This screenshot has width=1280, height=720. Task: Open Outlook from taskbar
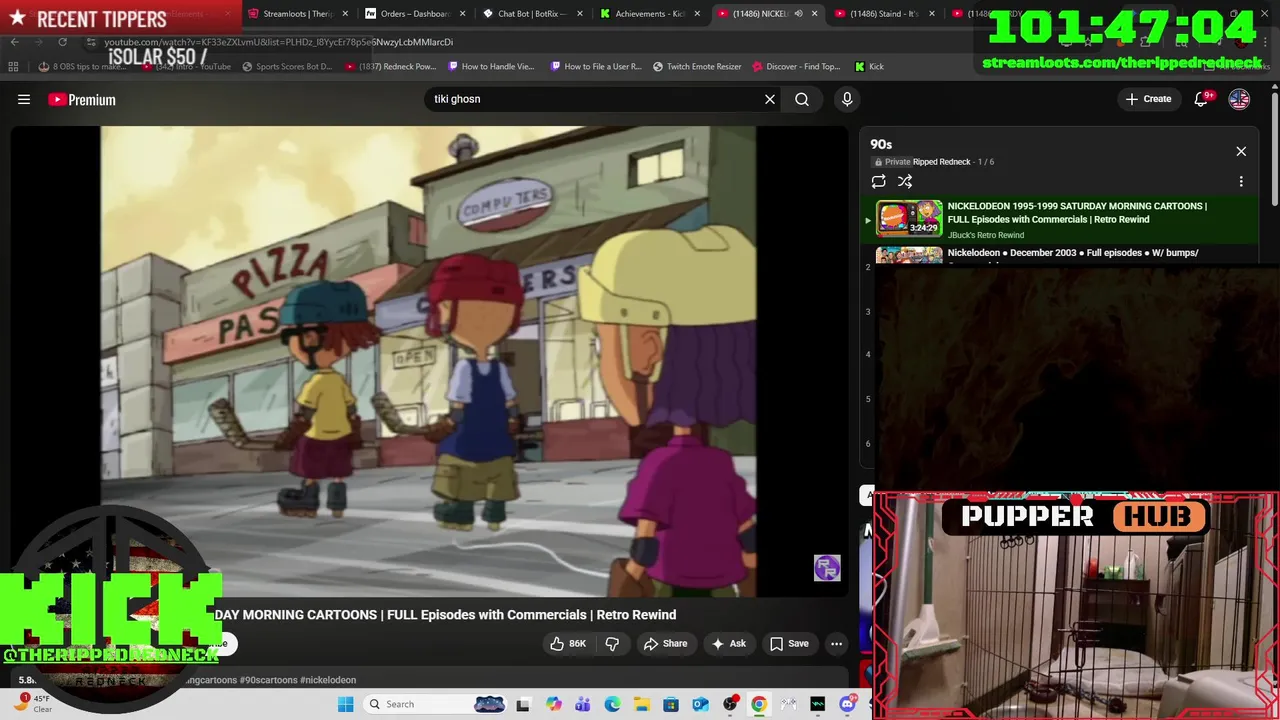(700, 704)
